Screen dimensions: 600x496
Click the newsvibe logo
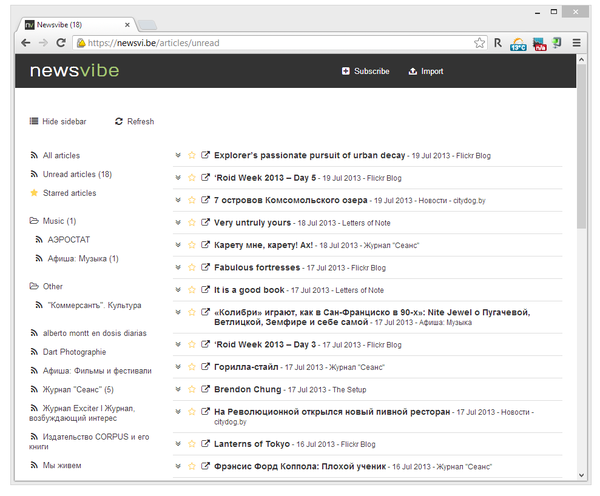75,70
